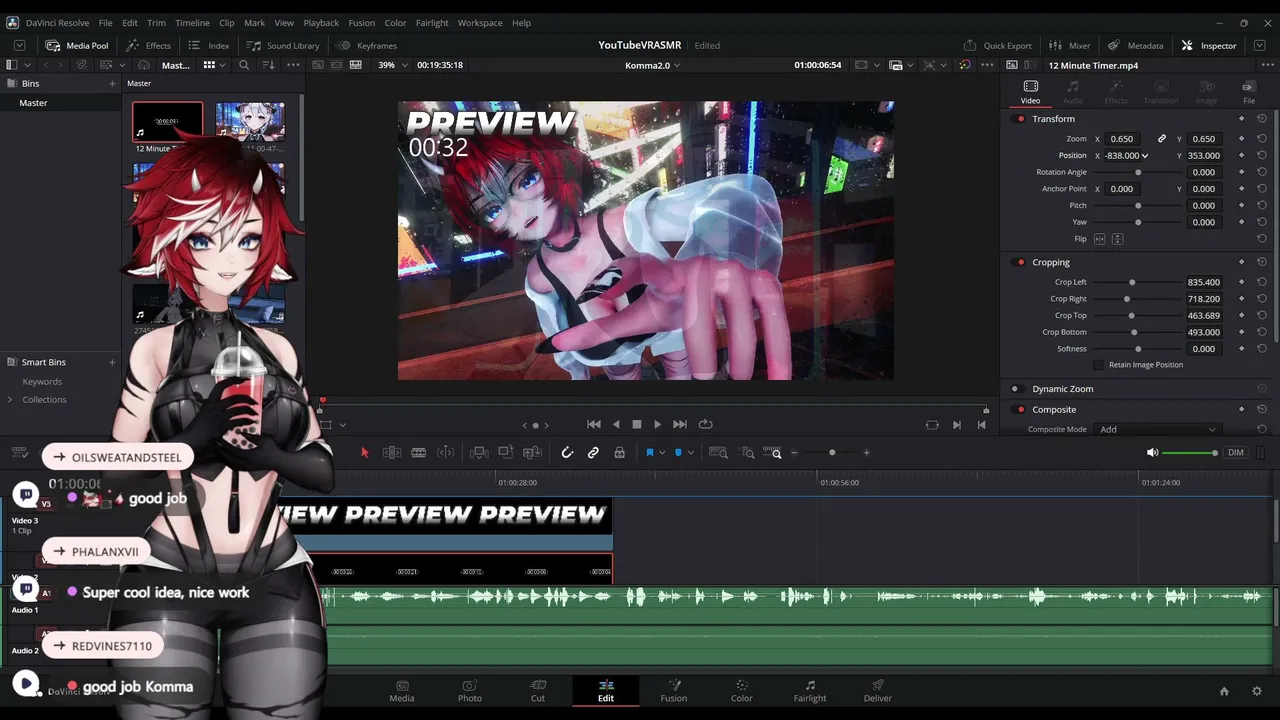Open the Playback menu

pos(321,22)
